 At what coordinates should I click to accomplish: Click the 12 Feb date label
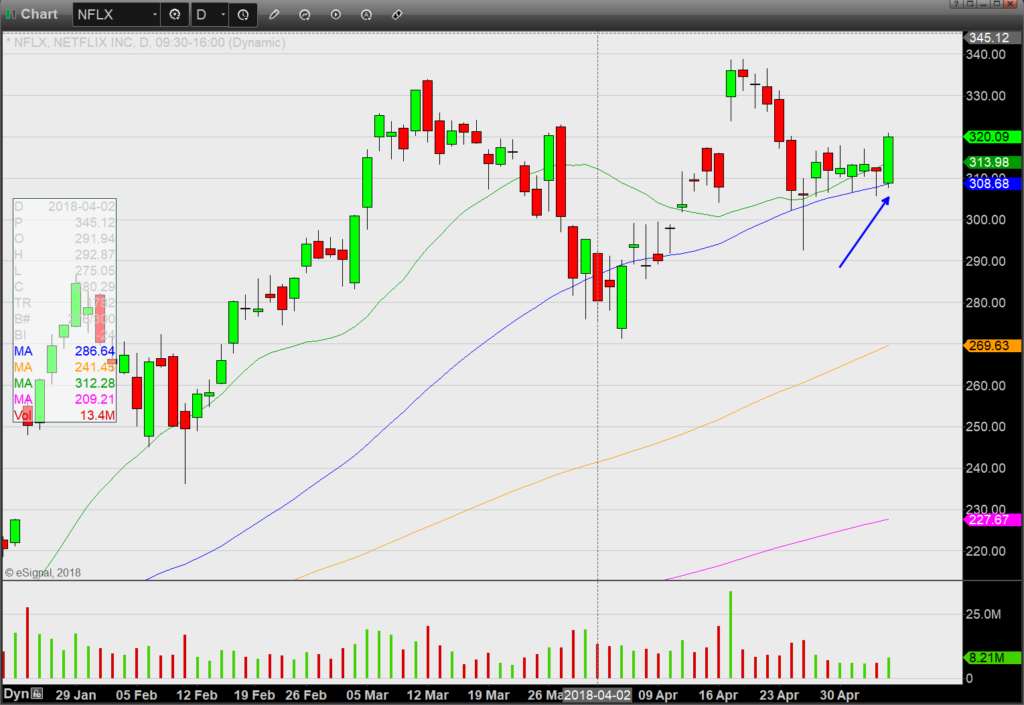pos(197,695)
